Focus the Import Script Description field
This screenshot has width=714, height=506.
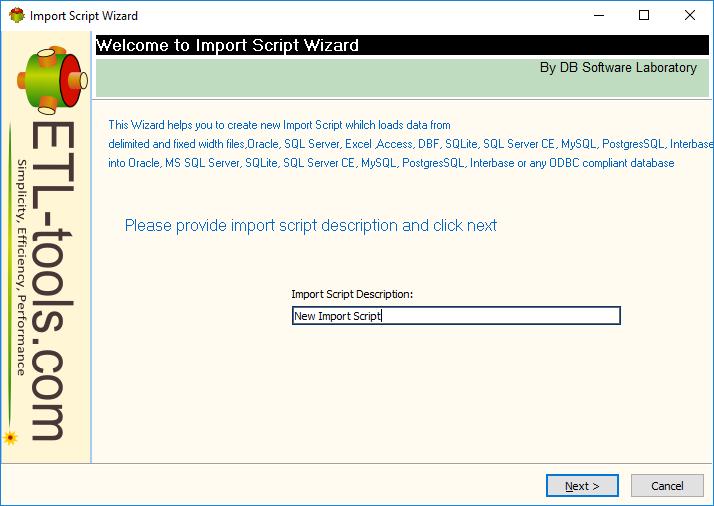click(456, 316)
